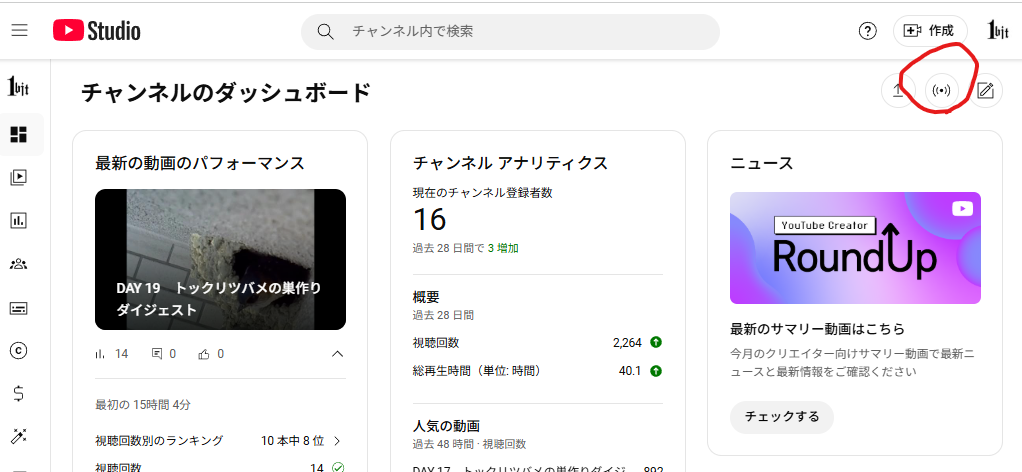Click the upload video icon
1022x472 pixels.
pos(898,90)
